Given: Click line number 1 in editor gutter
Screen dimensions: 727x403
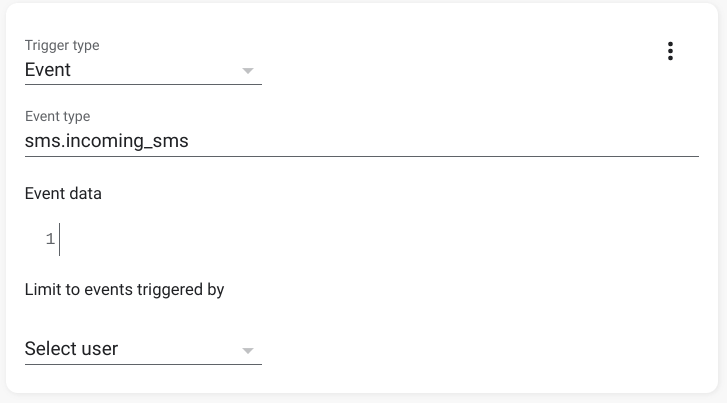Looking at the screenshot, I should tap(50, 240).
